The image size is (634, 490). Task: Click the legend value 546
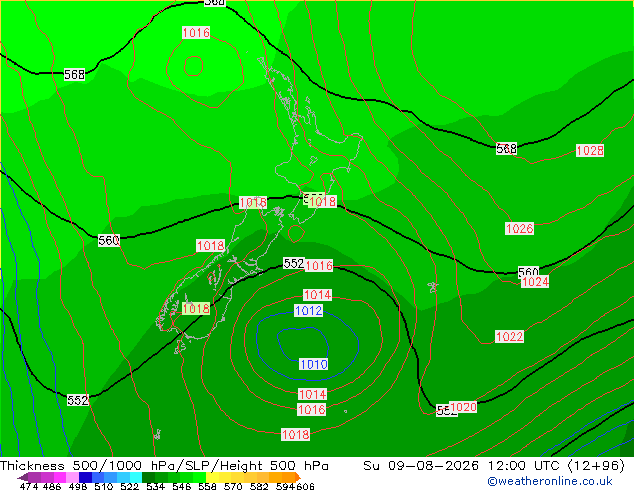click(181, 486)
